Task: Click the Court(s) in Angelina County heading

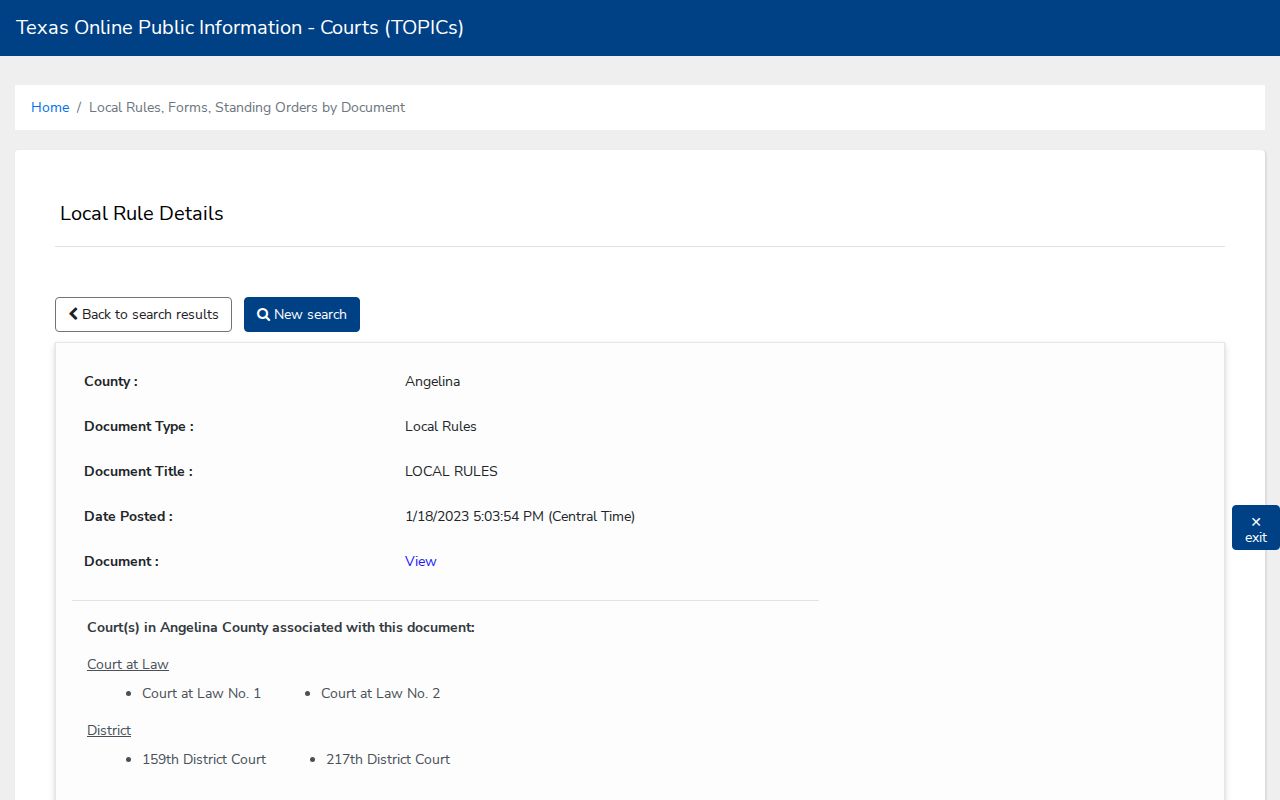Action: pos(281,627)
